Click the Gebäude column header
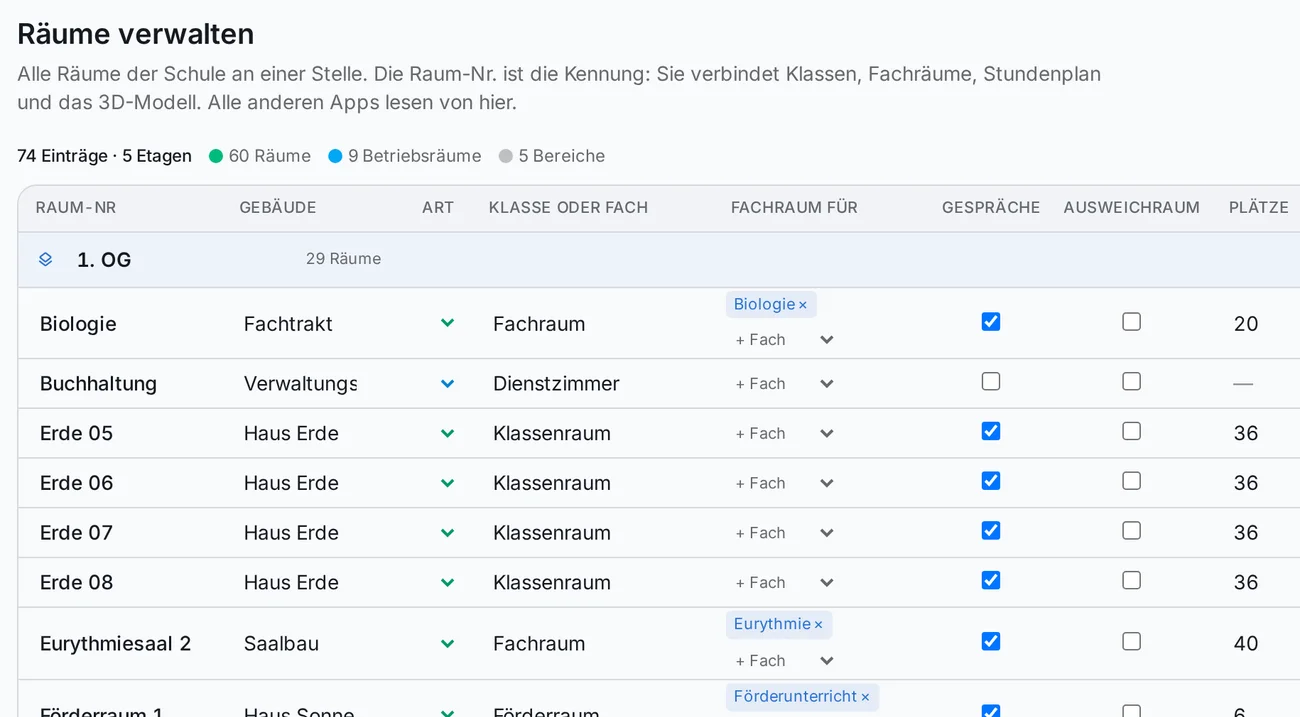Viewport: 1300px width, 717px height. 278,208
